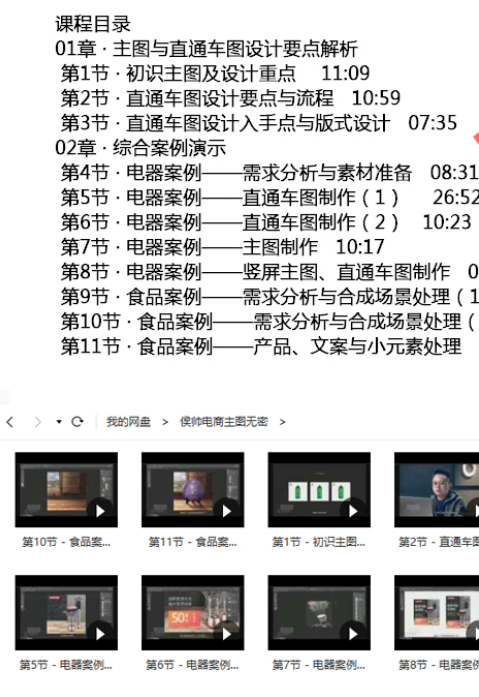This screenshot has width=479, height=697.
Task: Play the 第11节 食品案例 video
Action: pyautogui.click(x=227, y=511)
